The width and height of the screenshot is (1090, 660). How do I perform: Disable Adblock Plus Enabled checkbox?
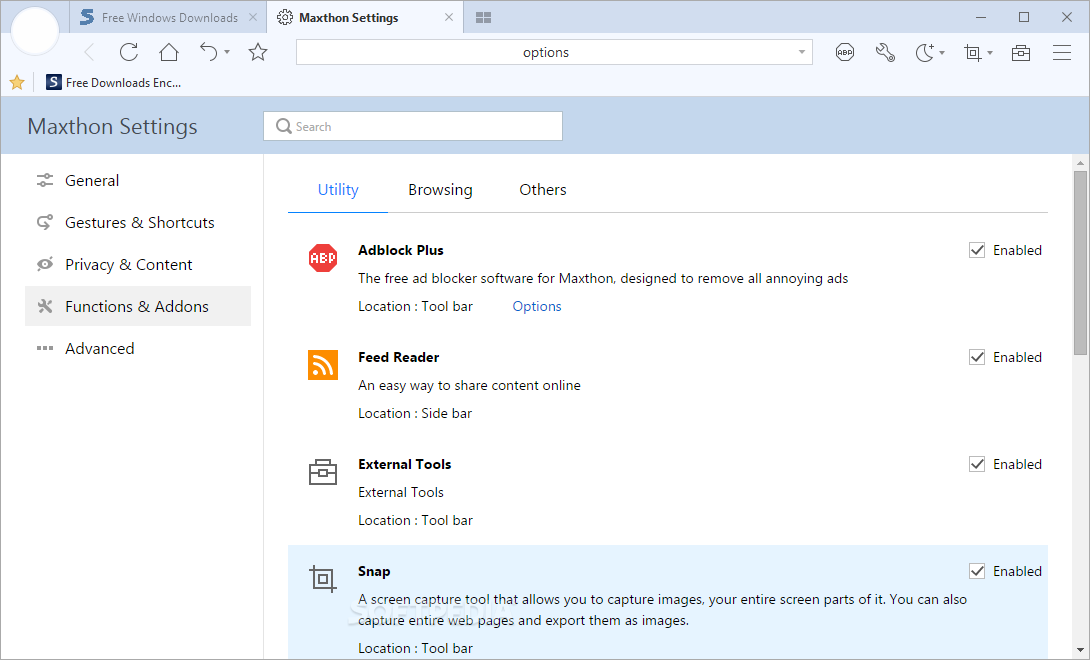click(x=977, y=250)
